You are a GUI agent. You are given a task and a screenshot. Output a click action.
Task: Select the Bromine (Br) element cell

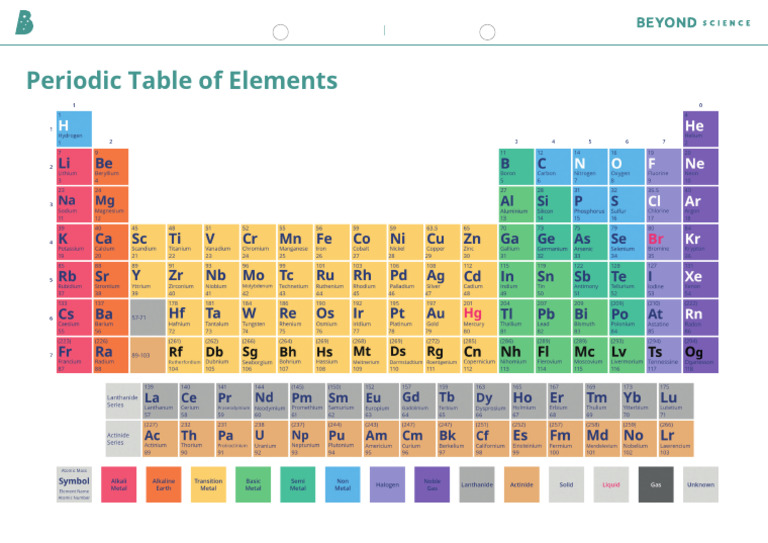point(664,242)
